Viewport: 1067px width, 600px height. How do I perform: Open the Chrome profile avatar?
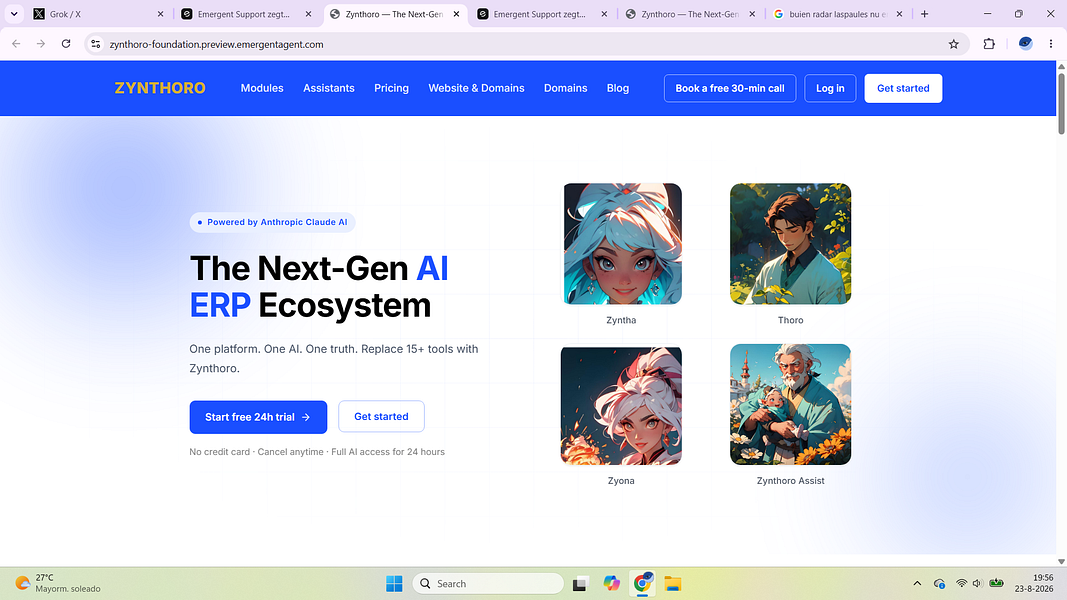(x=1025, y=44)
